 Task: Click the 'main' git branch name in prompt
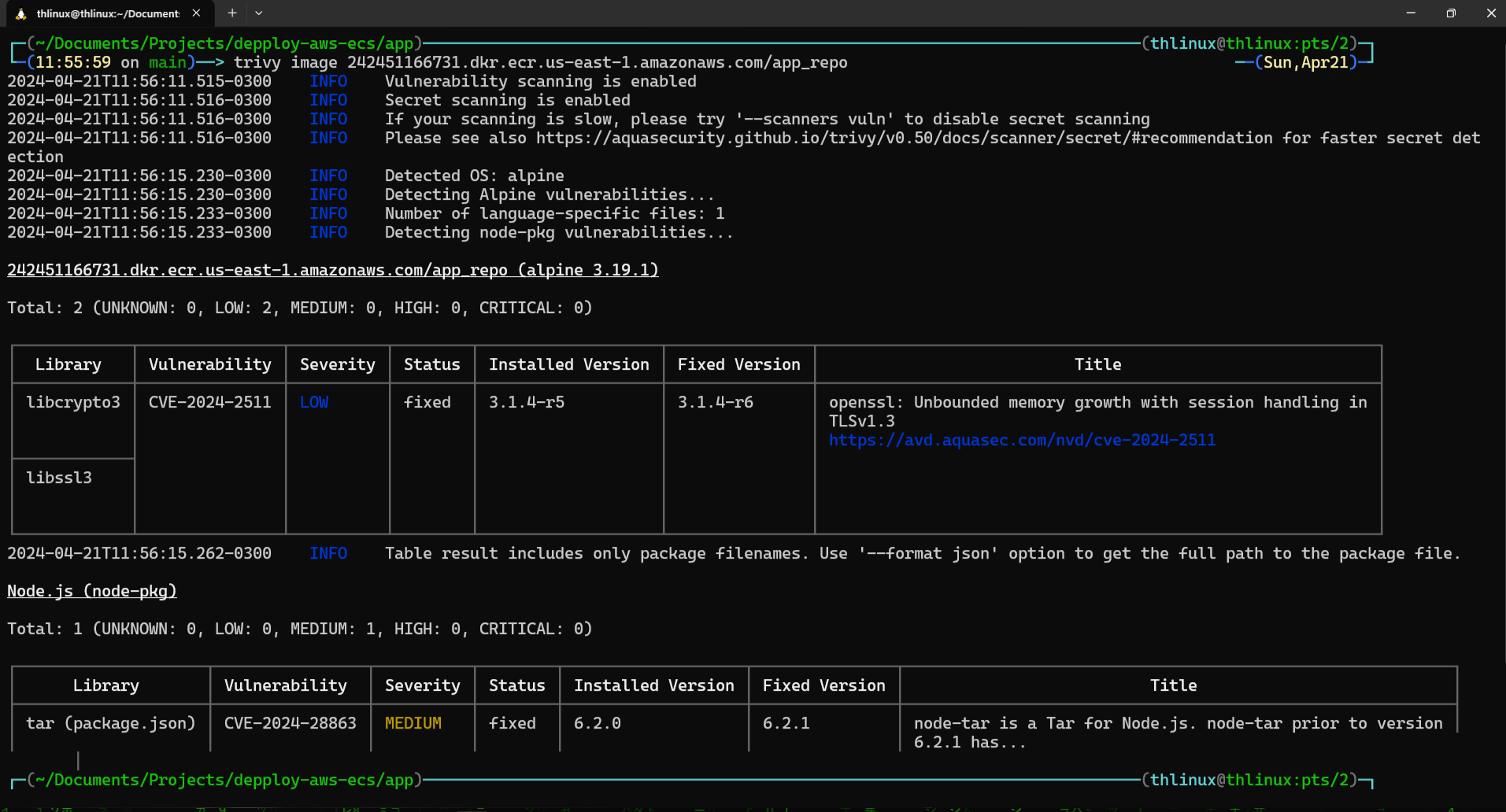point(167,62)
